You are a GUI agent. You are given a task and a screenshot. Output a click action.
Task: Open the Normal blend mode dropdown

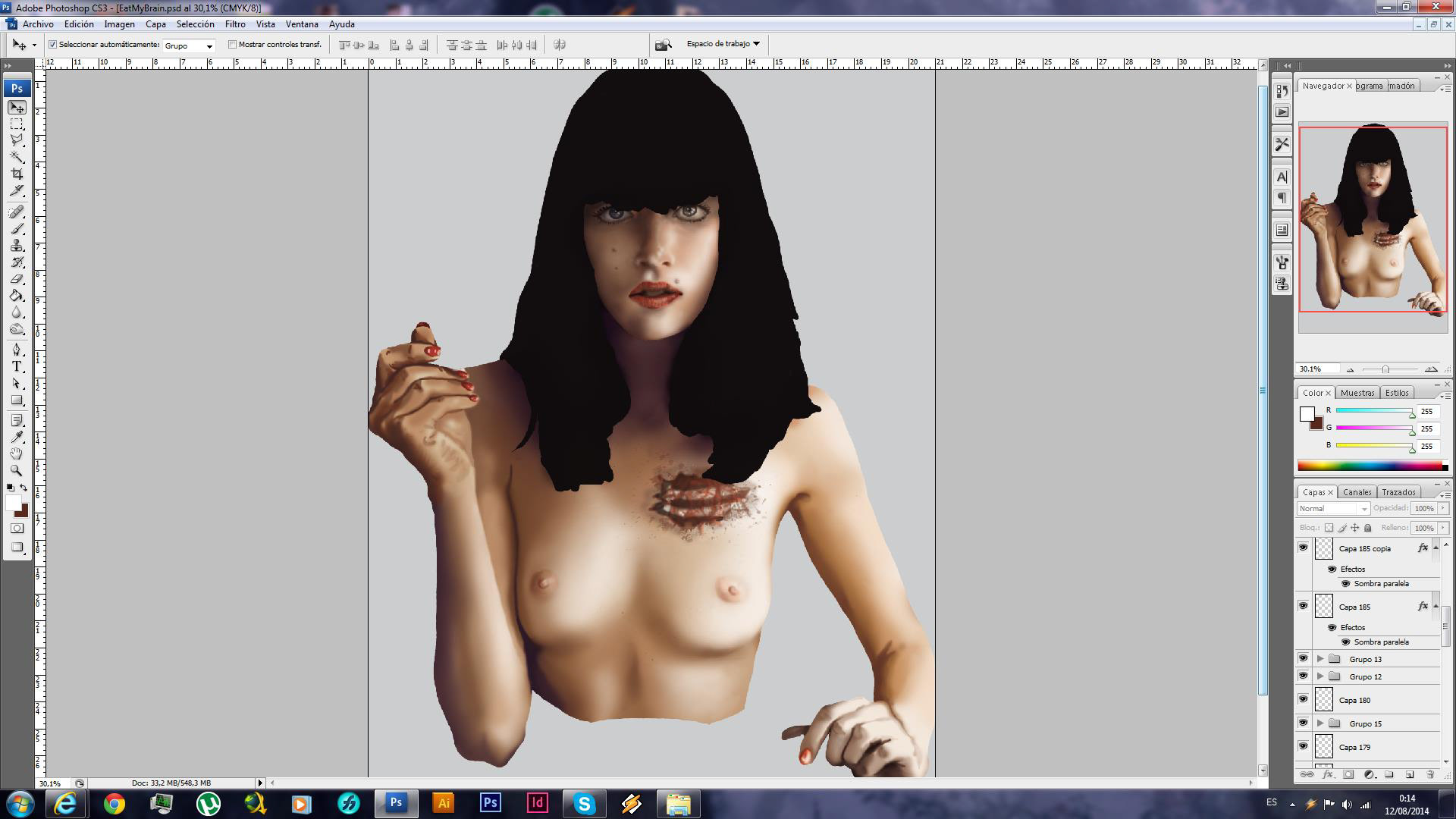tap(1333, 509)
